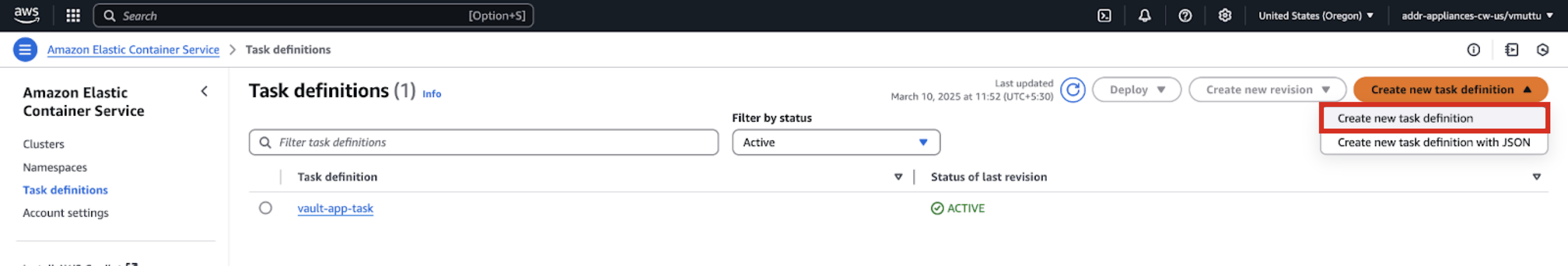Click the hexagon icon at far right
Viewport: 1568px width, 266px height.
(x=1543, y=50)
